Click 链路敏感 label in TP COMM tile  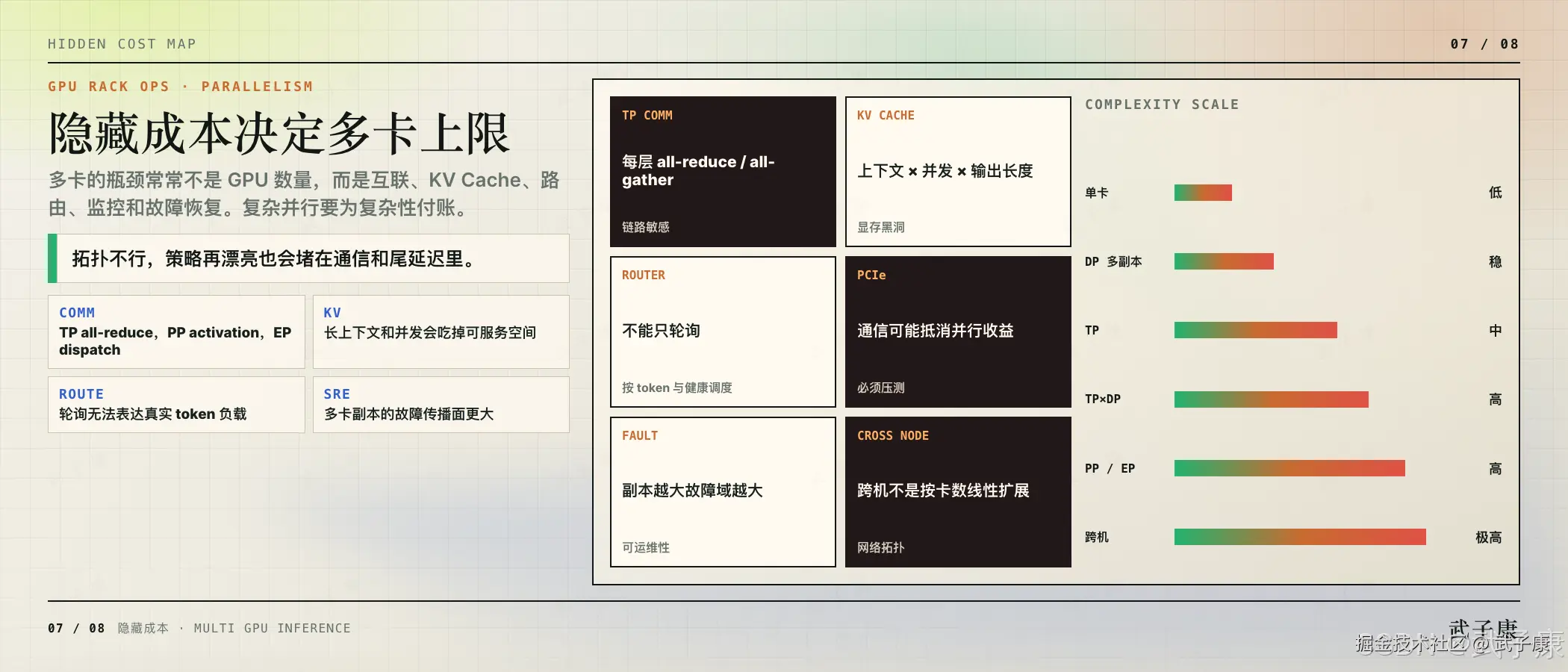tap(646, 227)
